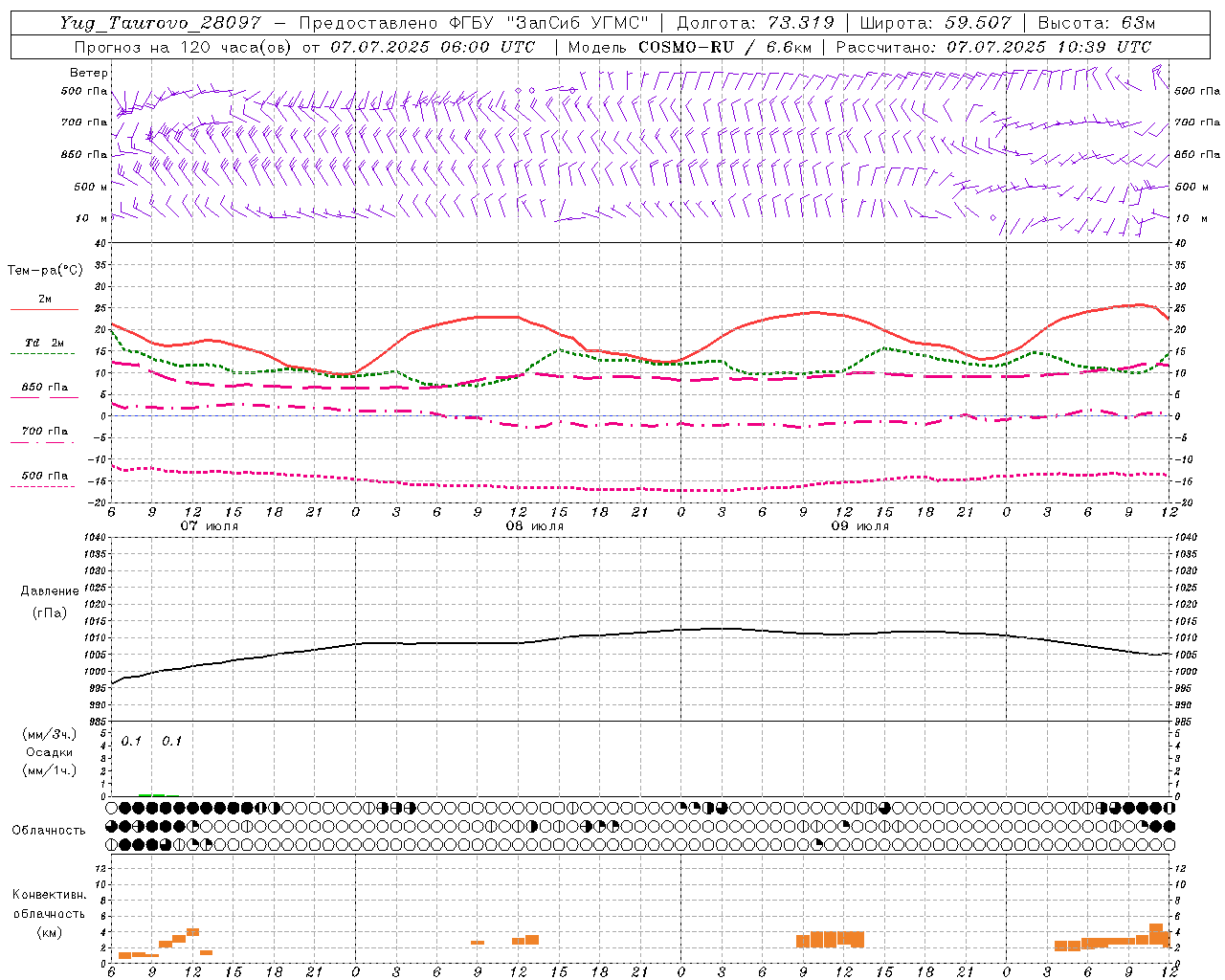Click the station name Yug_Taurovo_28097
This screenshot has height=980, width=1225.
160,23
